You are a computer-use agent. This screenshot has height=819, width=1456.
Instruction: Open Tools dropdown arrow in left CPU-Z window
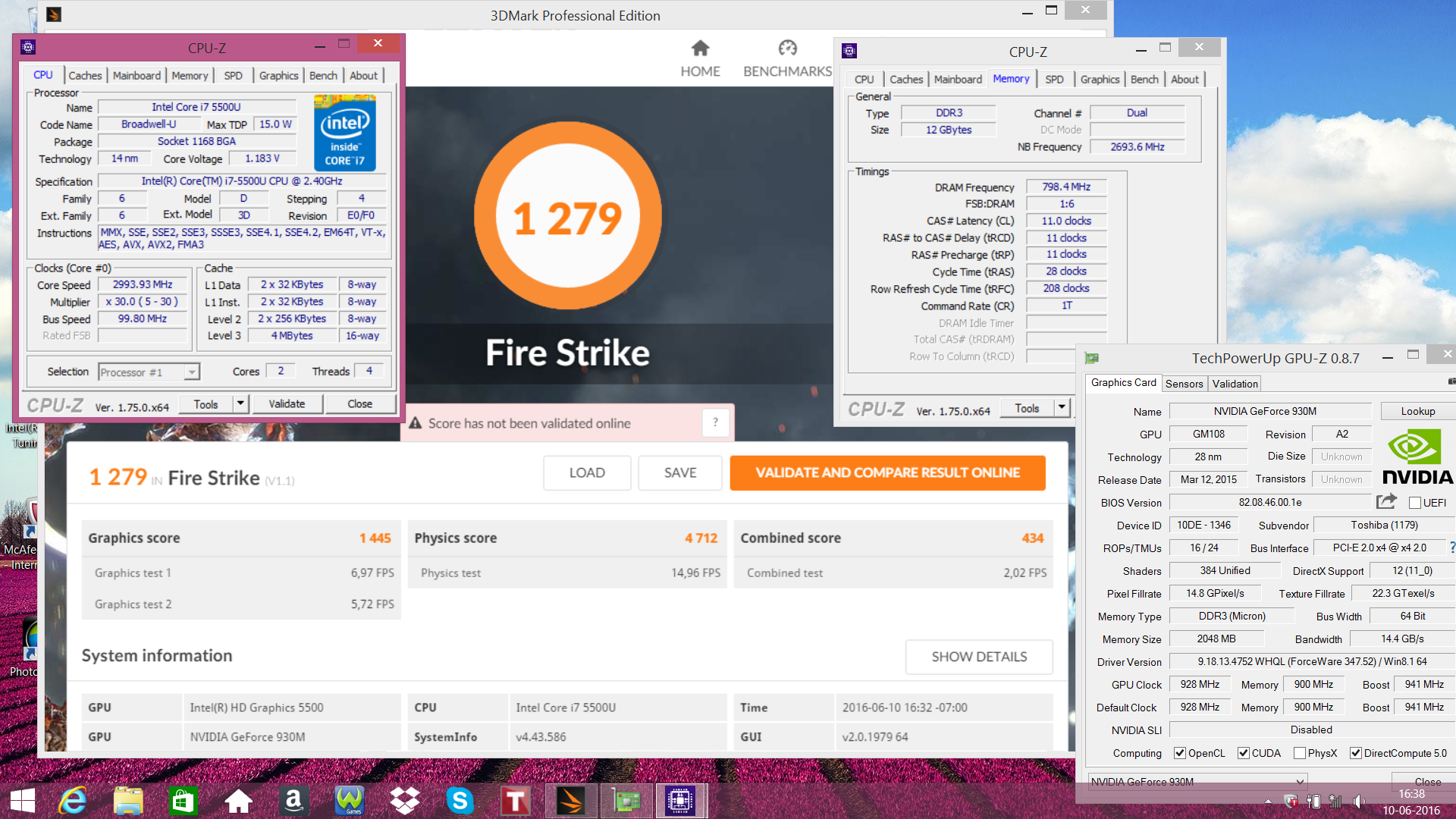point(240,403)
